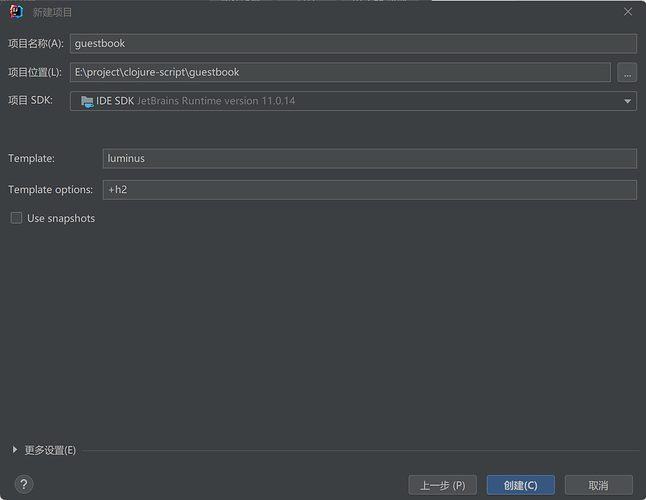Close the 新建项目 dialog with X

tap(627, 12)
